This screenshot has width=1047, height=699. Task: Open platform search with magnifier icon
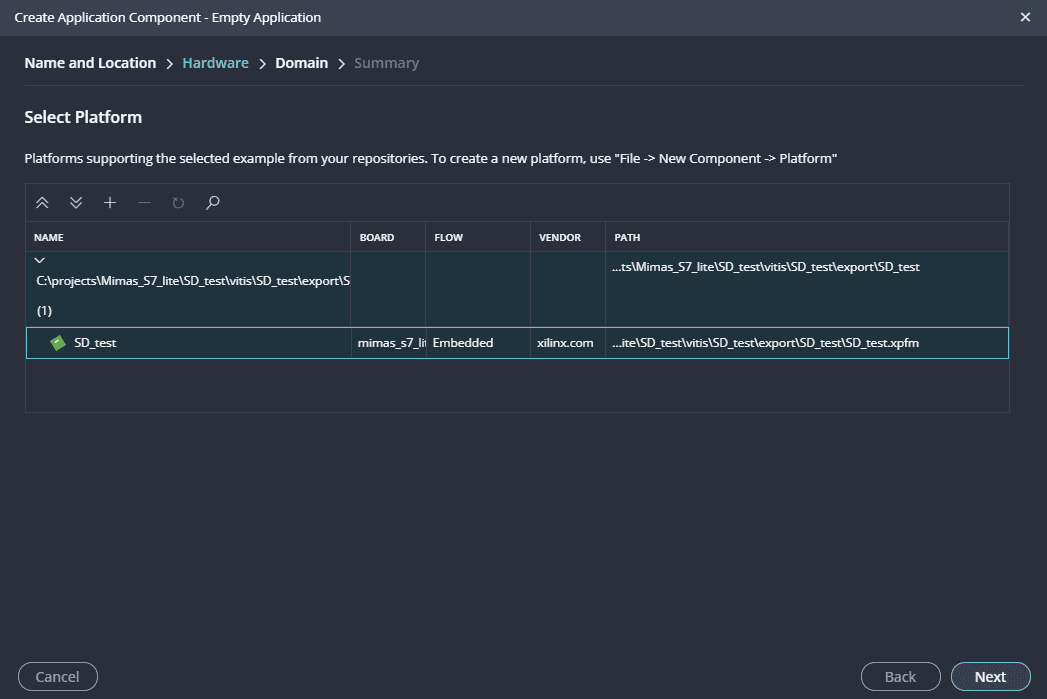pos(212,203)
